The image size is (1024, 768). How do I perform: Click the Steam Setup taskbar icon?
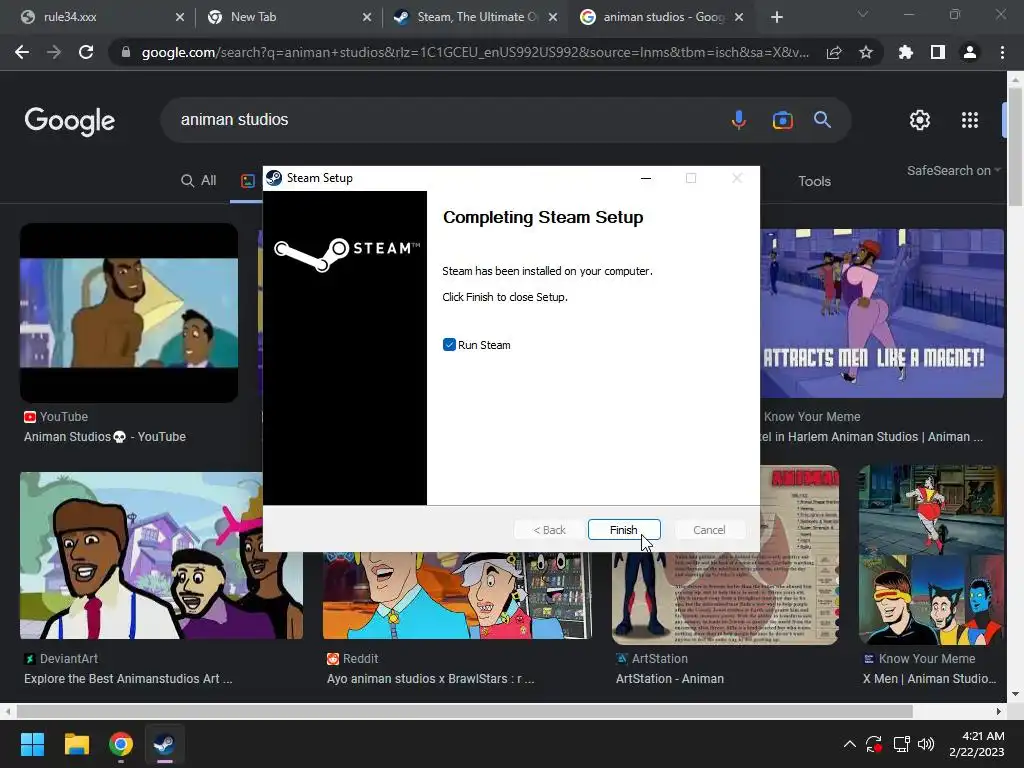tap(164, 744)
